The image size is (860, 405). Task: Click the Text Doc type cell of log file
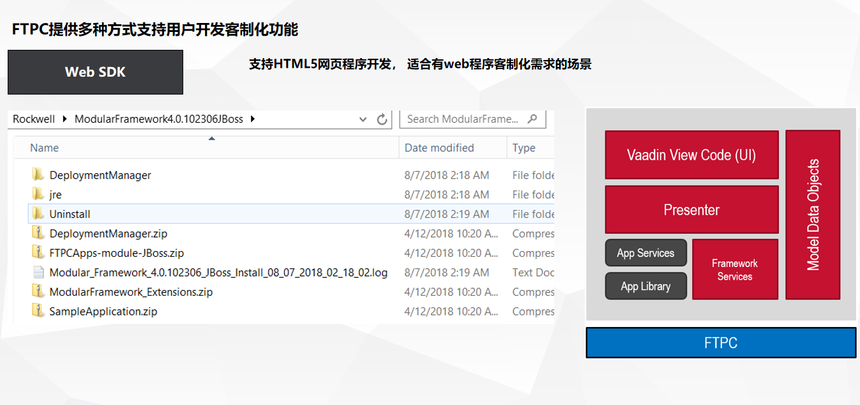point(533,272)
